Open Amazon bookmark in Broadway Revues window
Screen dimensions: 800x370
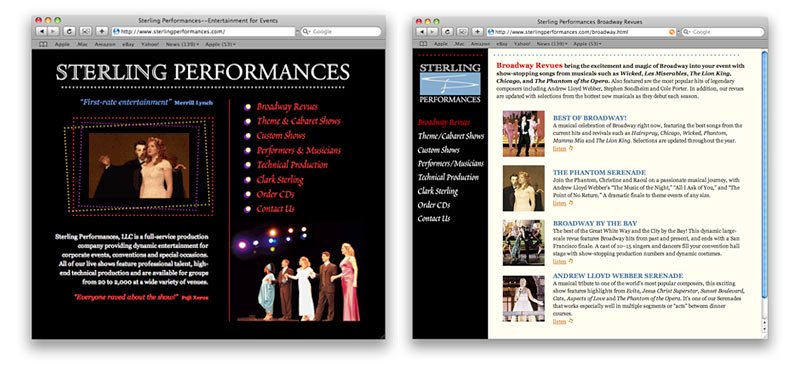480,44
